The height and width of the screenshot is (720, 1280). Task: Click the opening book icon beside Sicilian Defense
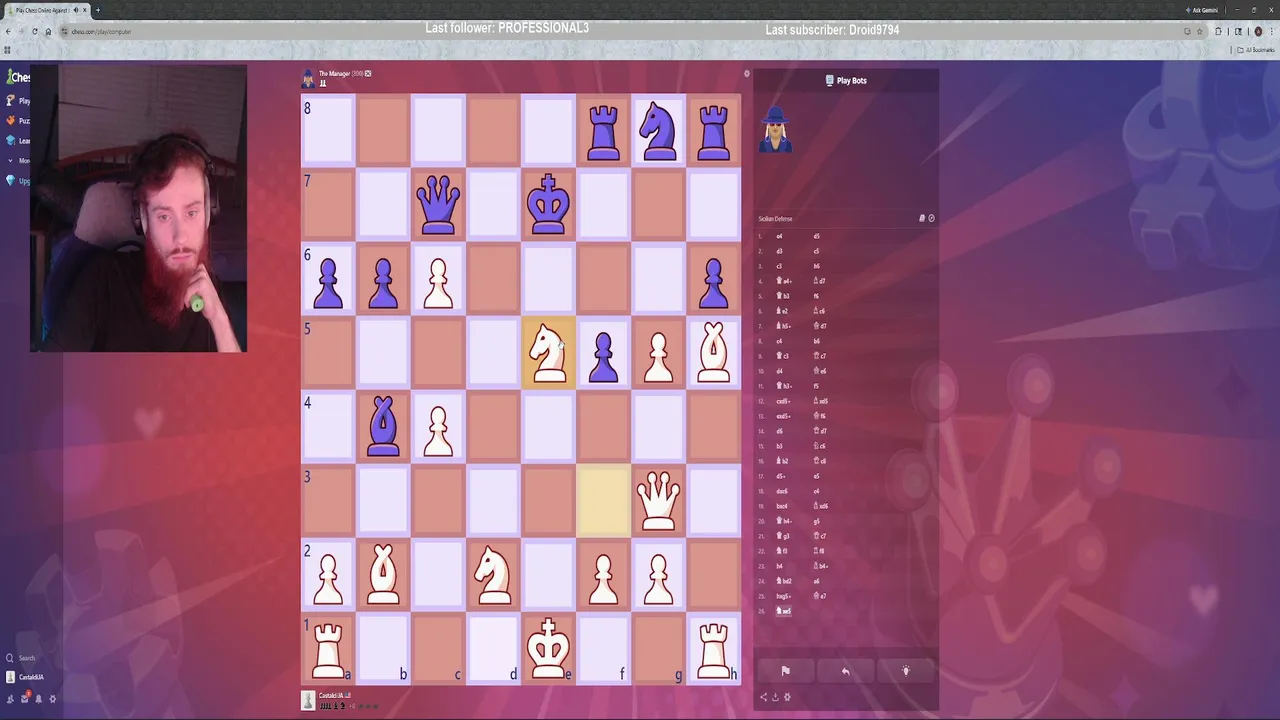point(922,218)
